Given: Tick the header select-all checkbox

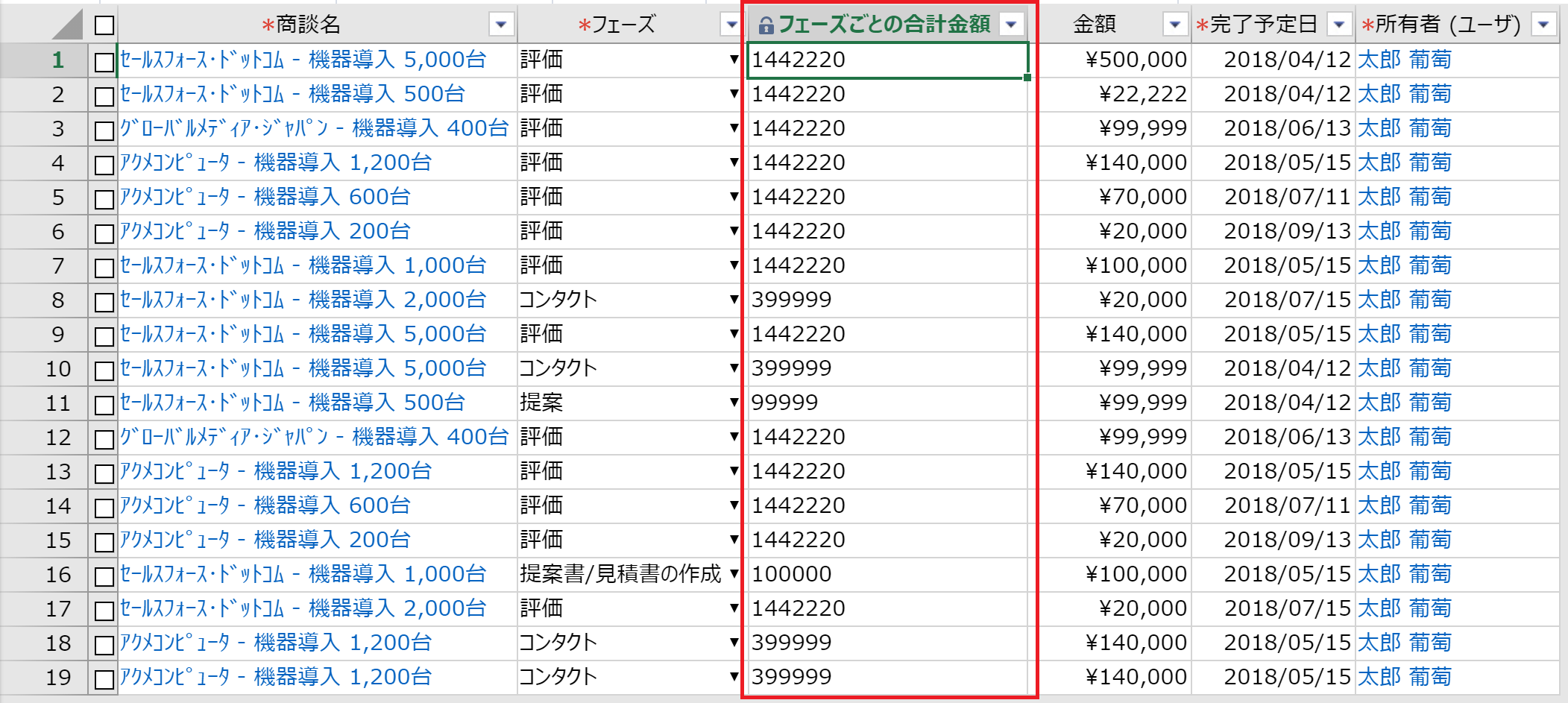Looking at the screenshot, I should click(x=104, y=25).
